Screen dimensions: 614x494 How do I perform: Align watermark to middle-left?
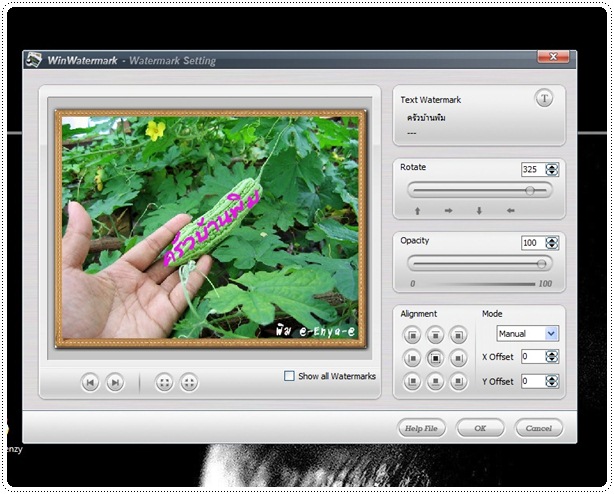[412, 358]
